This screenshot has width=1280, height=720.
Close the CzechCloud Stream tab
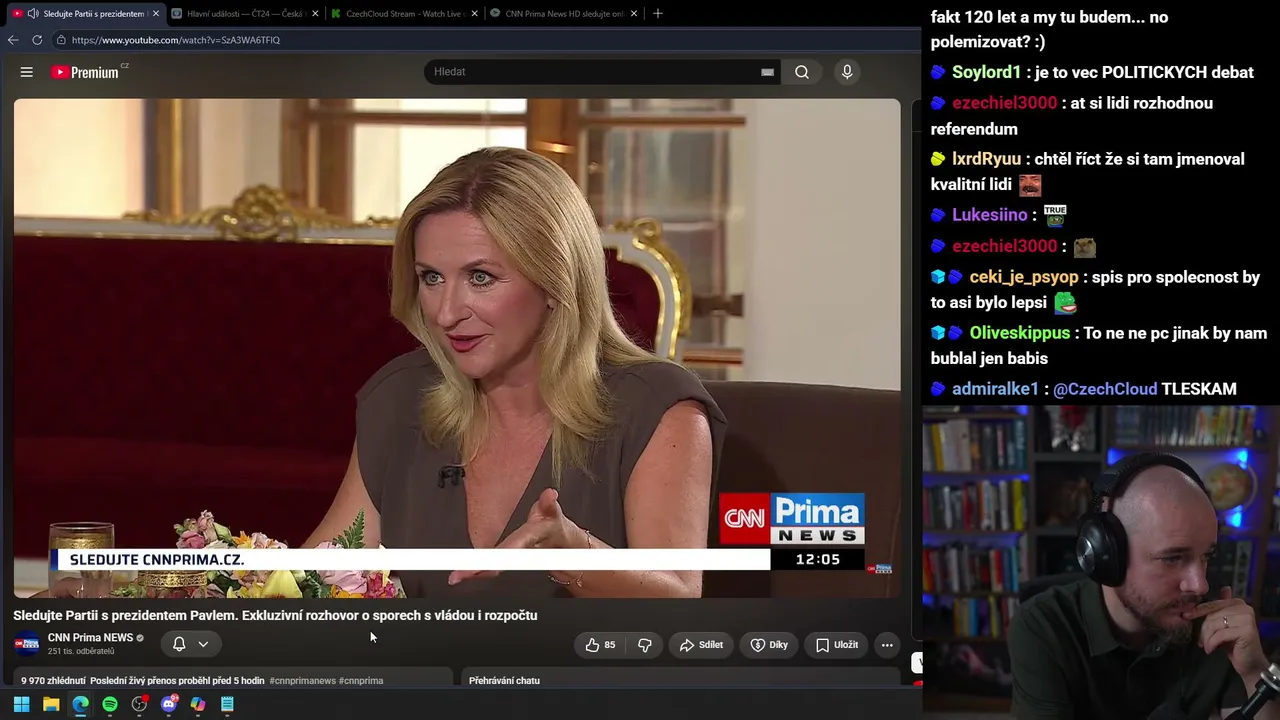click(474, 14)
